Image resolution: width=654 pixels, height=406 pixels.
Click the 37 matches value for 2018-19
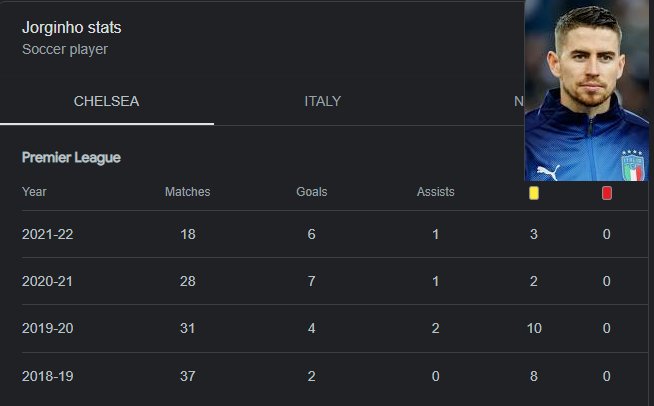[x=188, y=376]
